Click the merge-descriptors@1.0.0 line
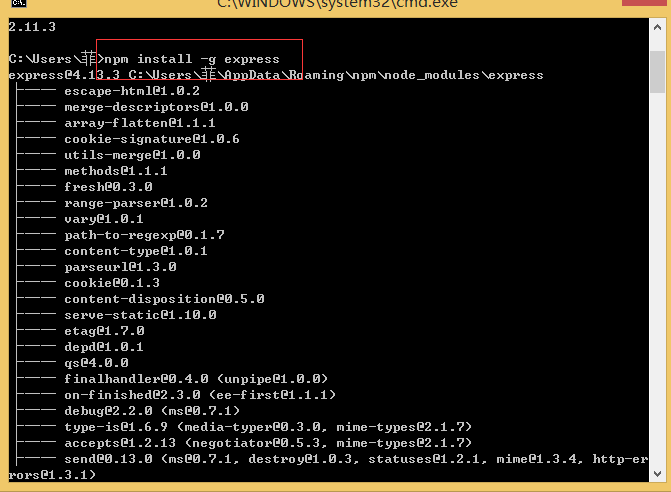 click(x=156, y=107)
